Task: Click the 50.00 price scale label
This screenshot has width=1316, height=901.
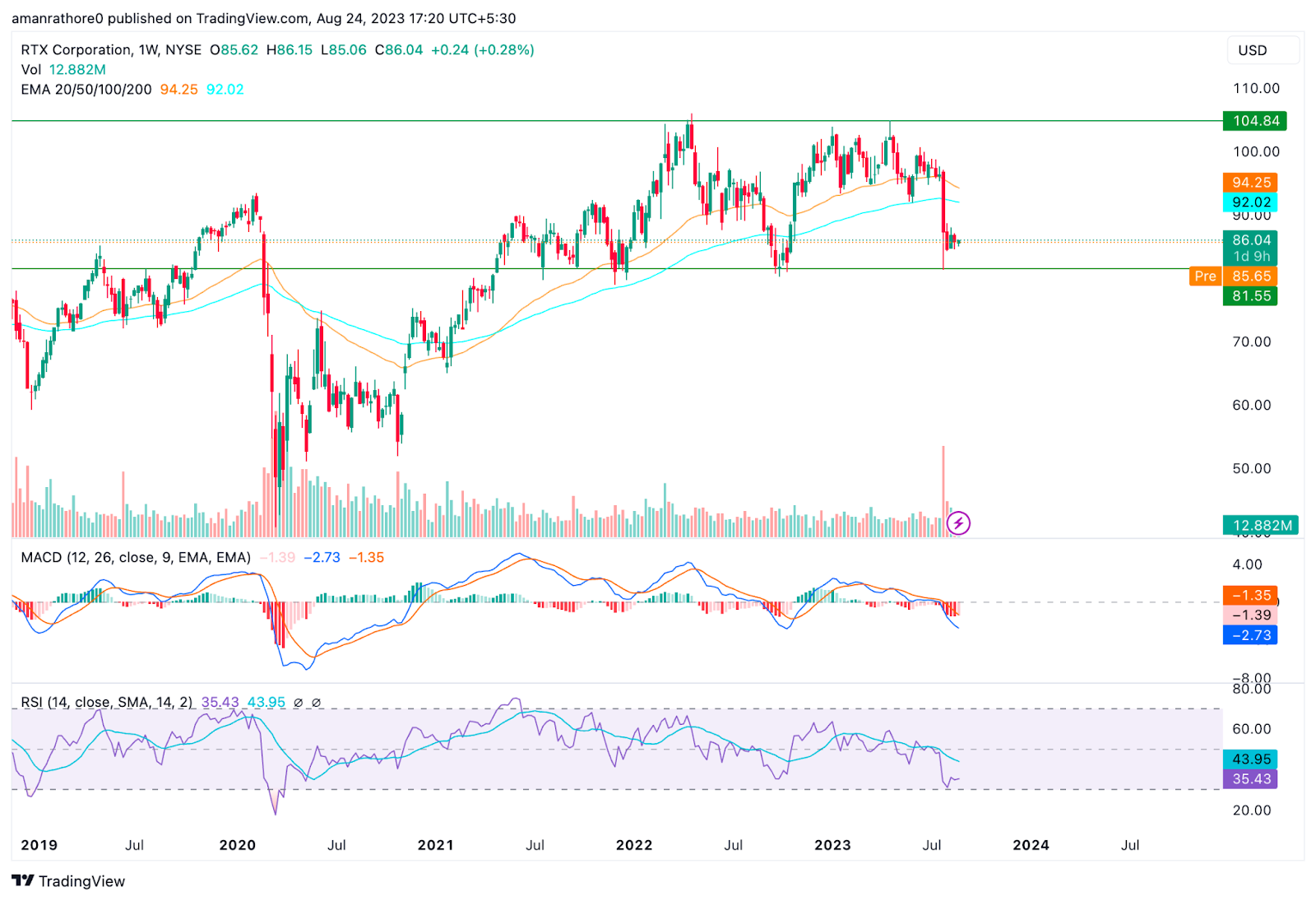Action: [x=1252, y=468]
